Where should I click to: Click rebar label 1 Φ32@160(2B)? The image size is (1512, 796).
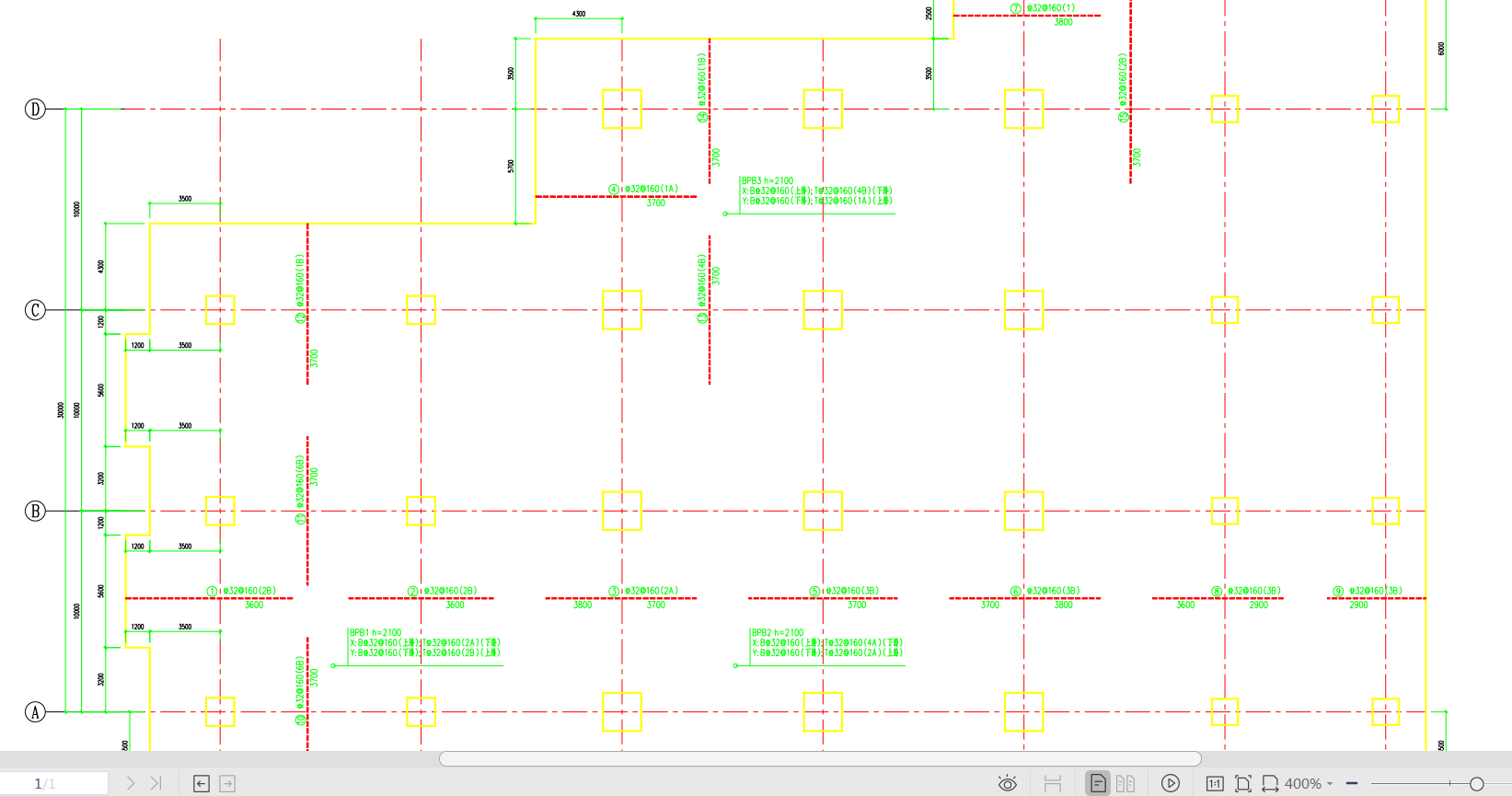(x=242, y=591)
